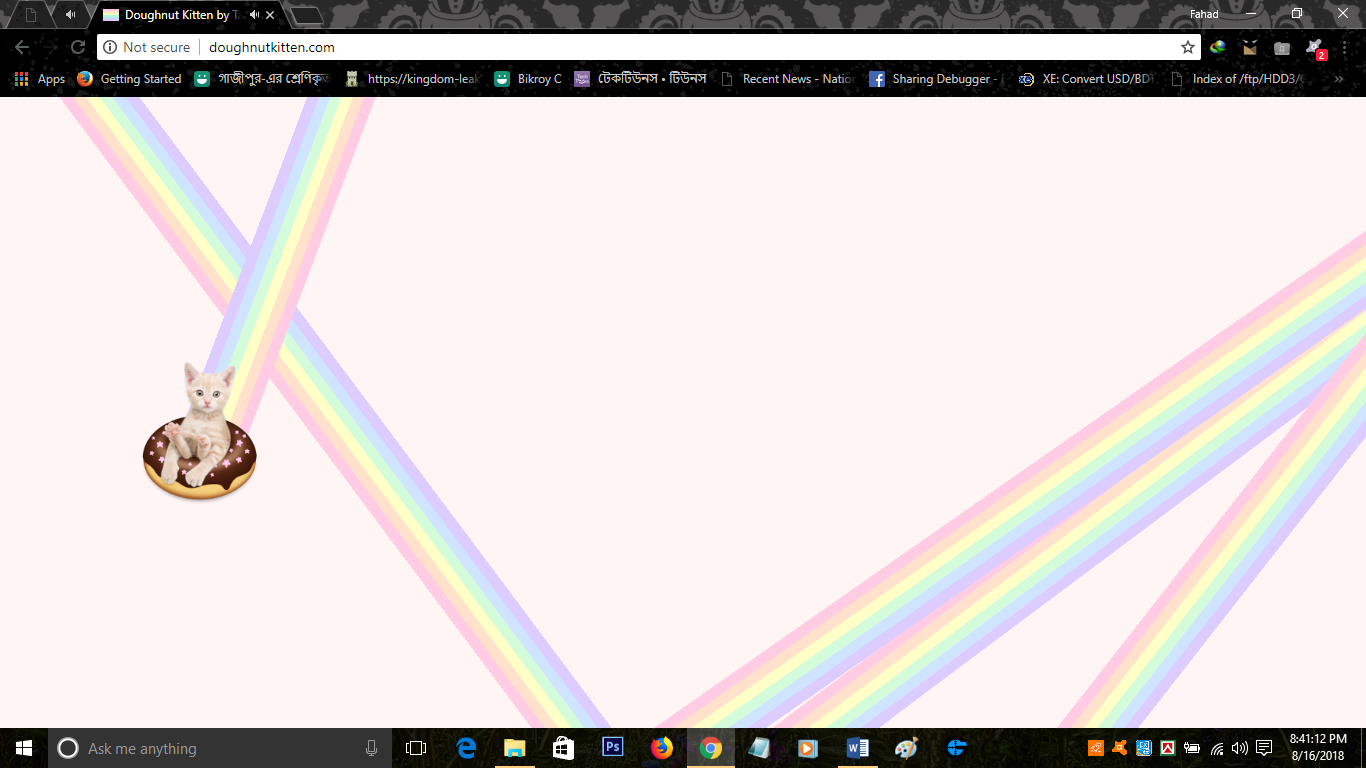Open the Bikroy bookmark

click(528, 79)
